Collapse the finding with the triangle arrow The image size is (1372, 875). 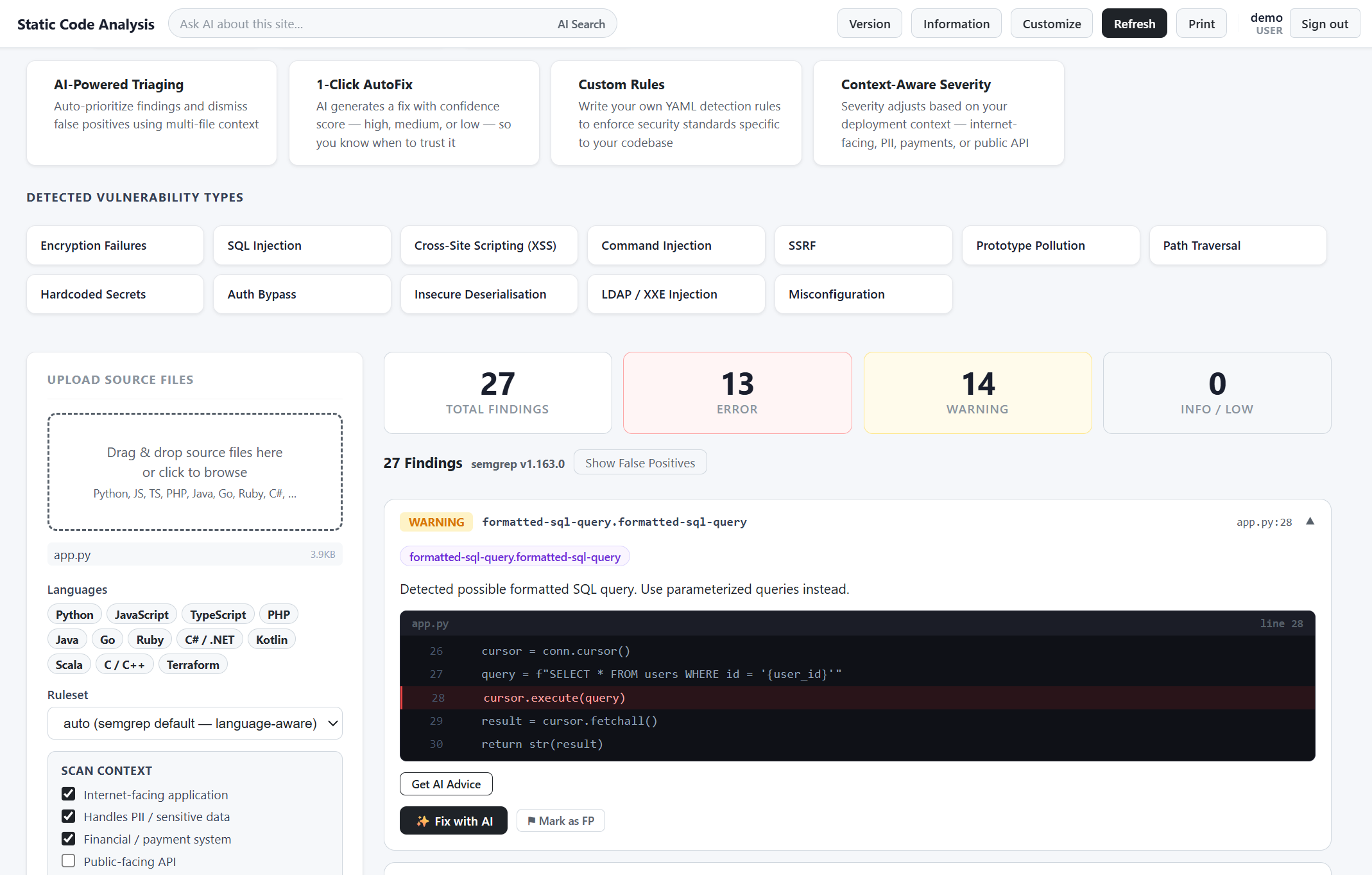(x=1310, y=521)
